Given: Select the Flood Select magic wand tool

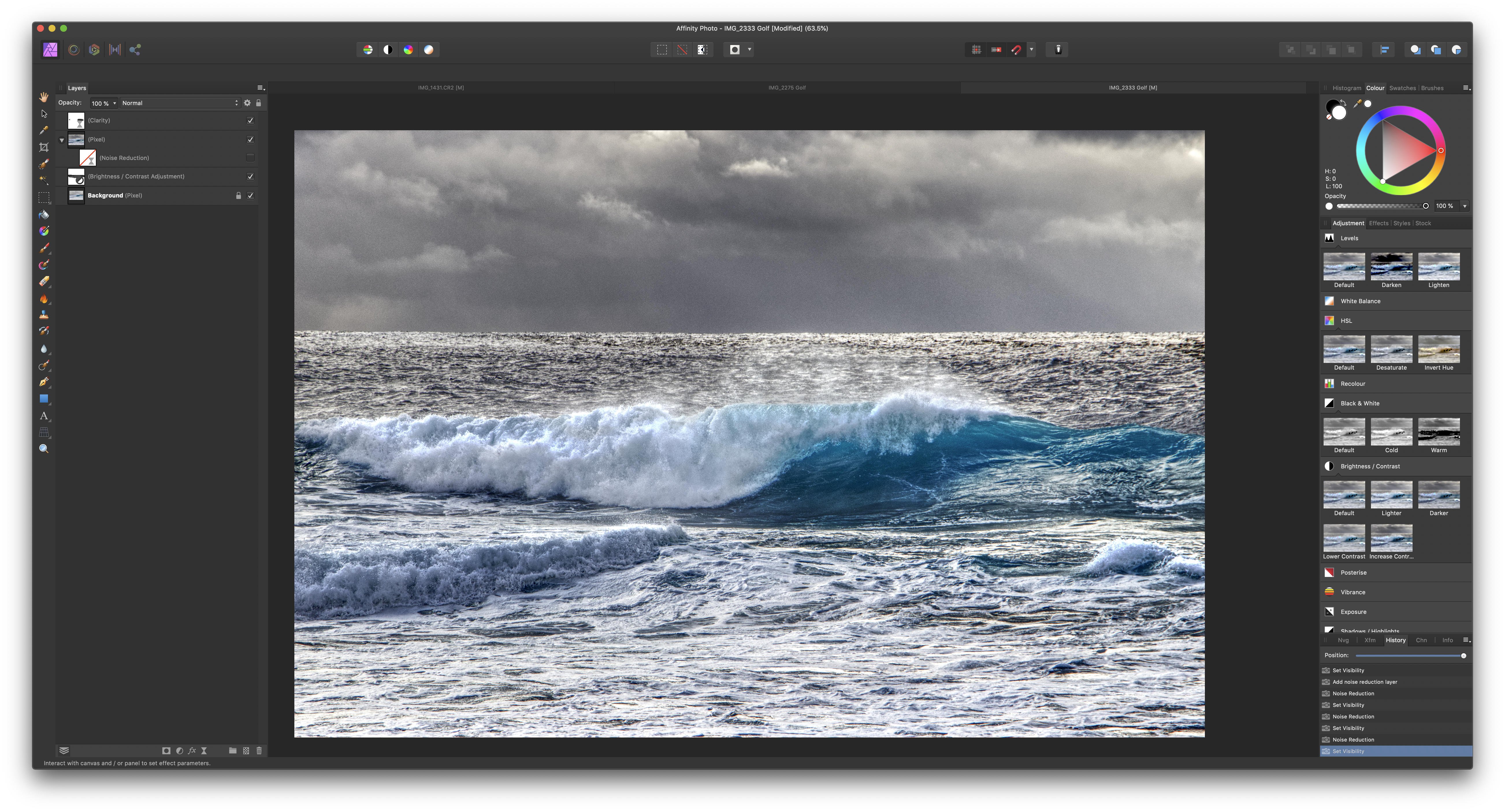Looking at the screenshot, I should coord(44,180).
